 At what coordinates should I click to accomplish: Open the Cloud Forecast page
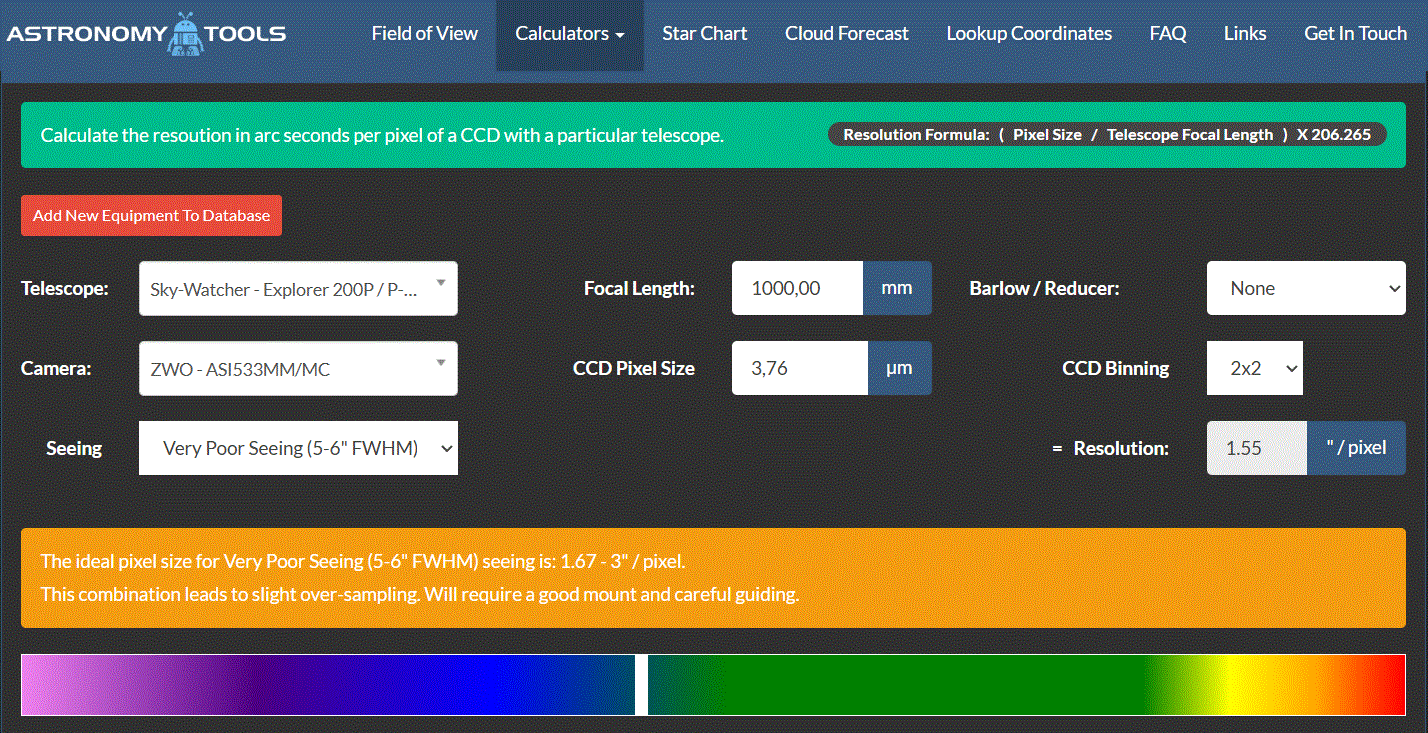pyautogui.click(x=847, y=33)
